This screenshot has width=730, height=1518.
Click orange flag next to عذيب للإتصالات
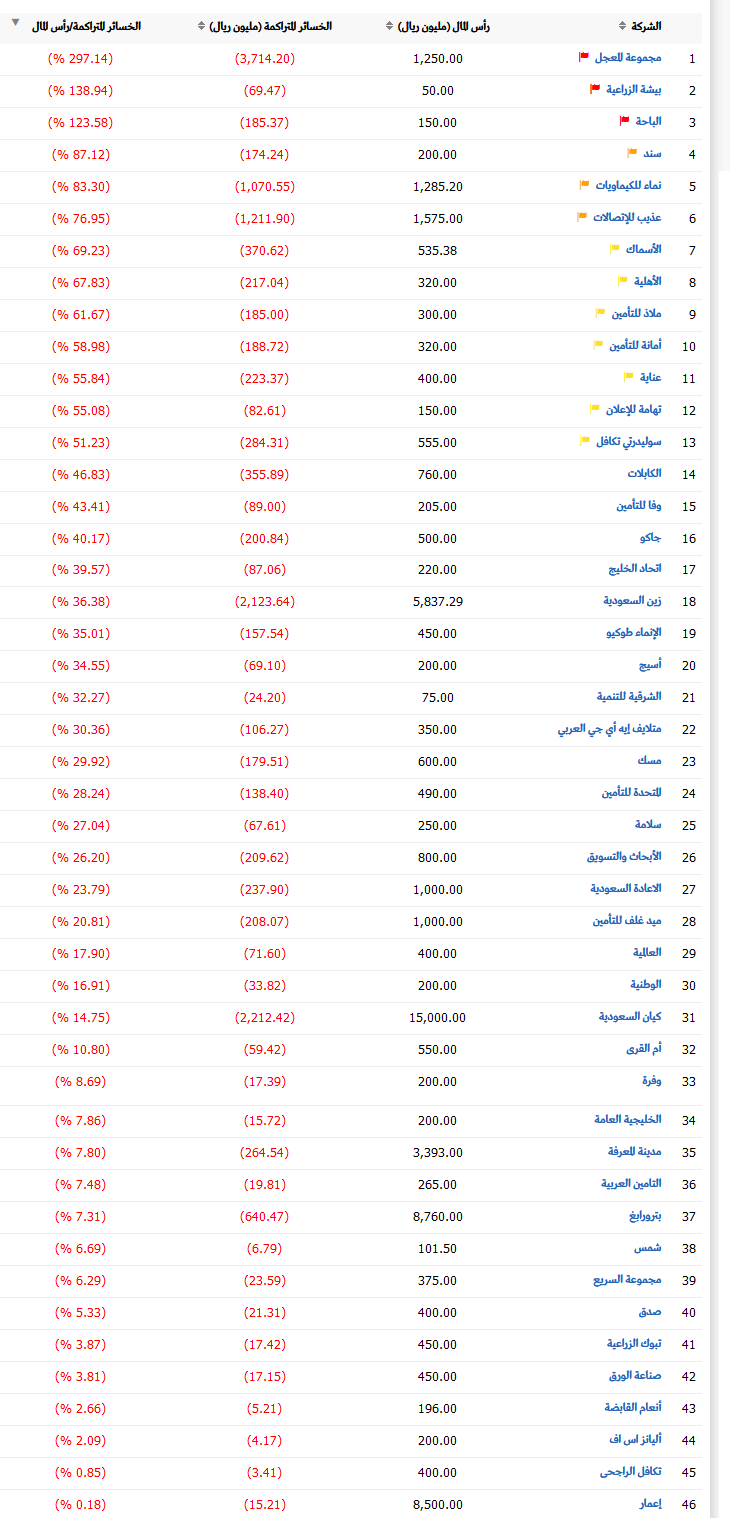point(582,217)
